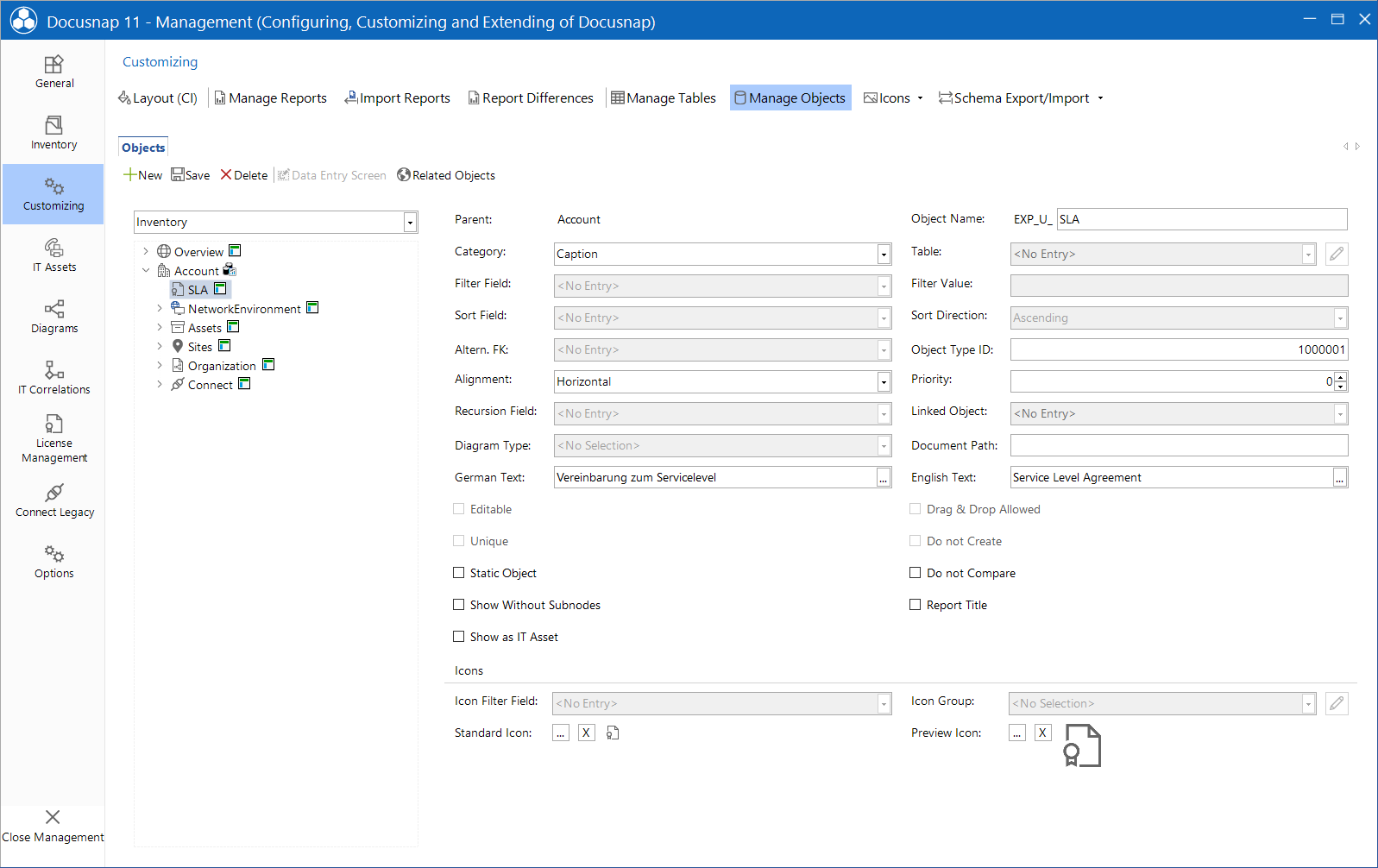
Task: Open the Alignment dropdown
Action: point(884,382)
